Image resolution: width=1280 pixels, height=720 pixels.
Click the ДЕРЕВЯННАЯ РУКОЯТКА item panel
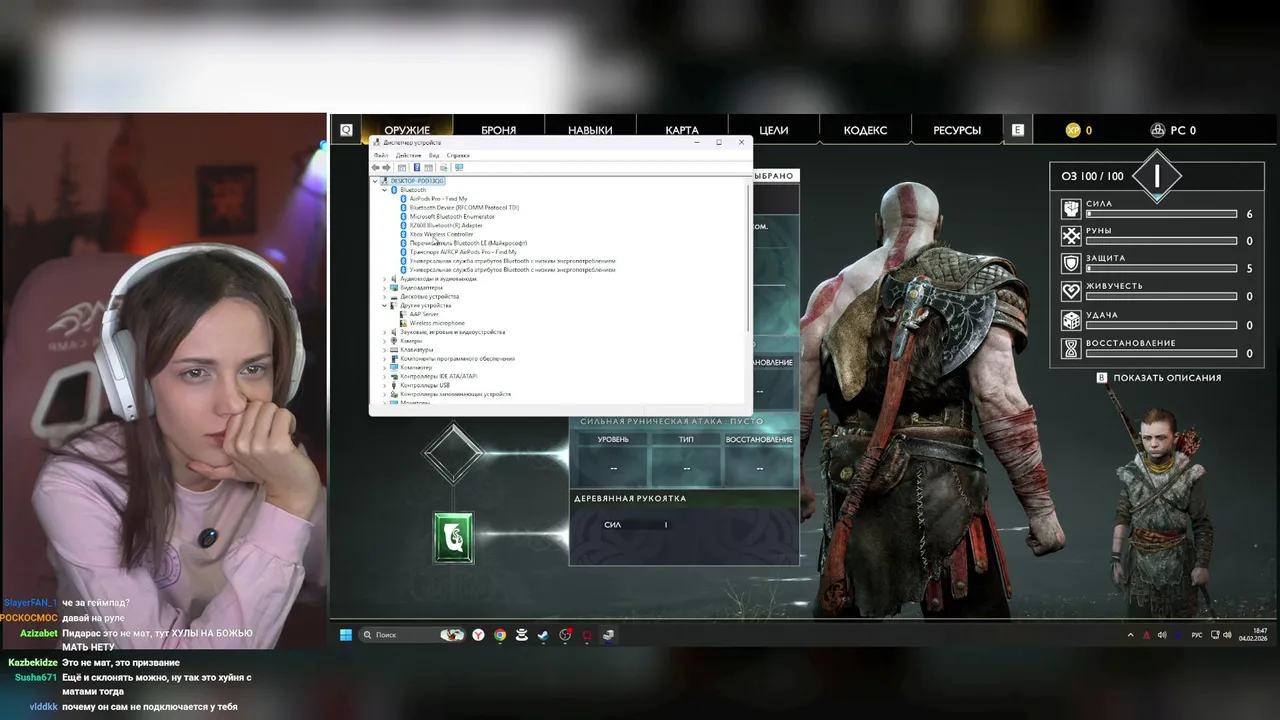(x=684, y=527)
